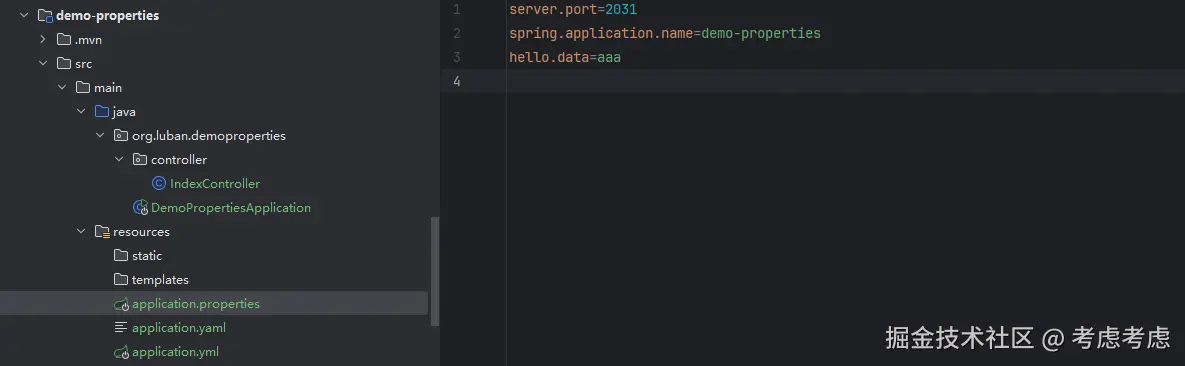The height and width of the screenshot is (366, 1185).
Task: Click the controller package icon
Action: [140, 160]
